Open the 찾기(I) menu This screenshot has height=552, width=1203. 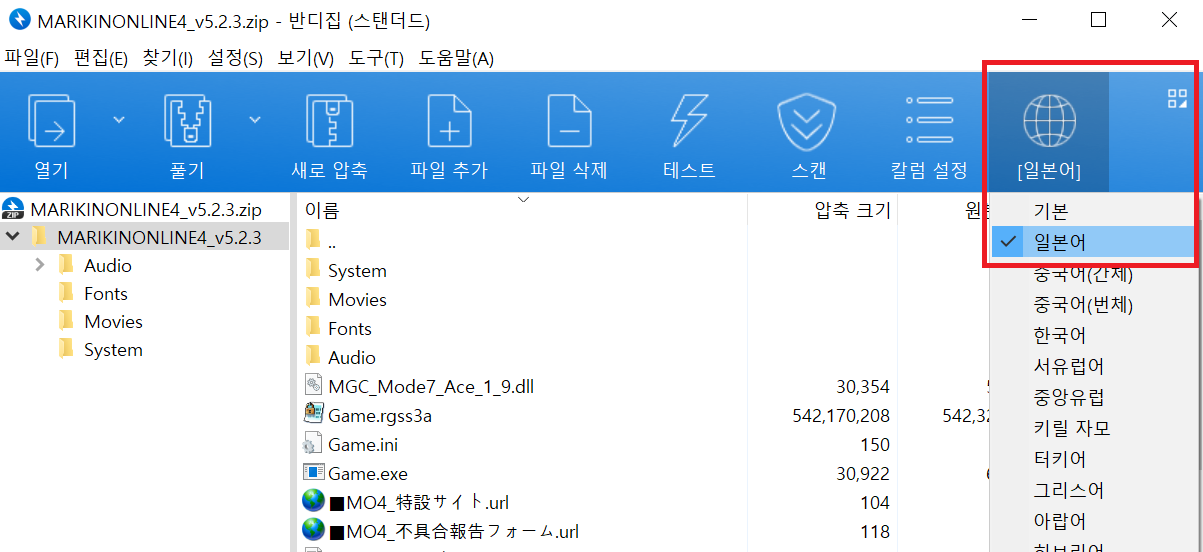coord(168,58)
